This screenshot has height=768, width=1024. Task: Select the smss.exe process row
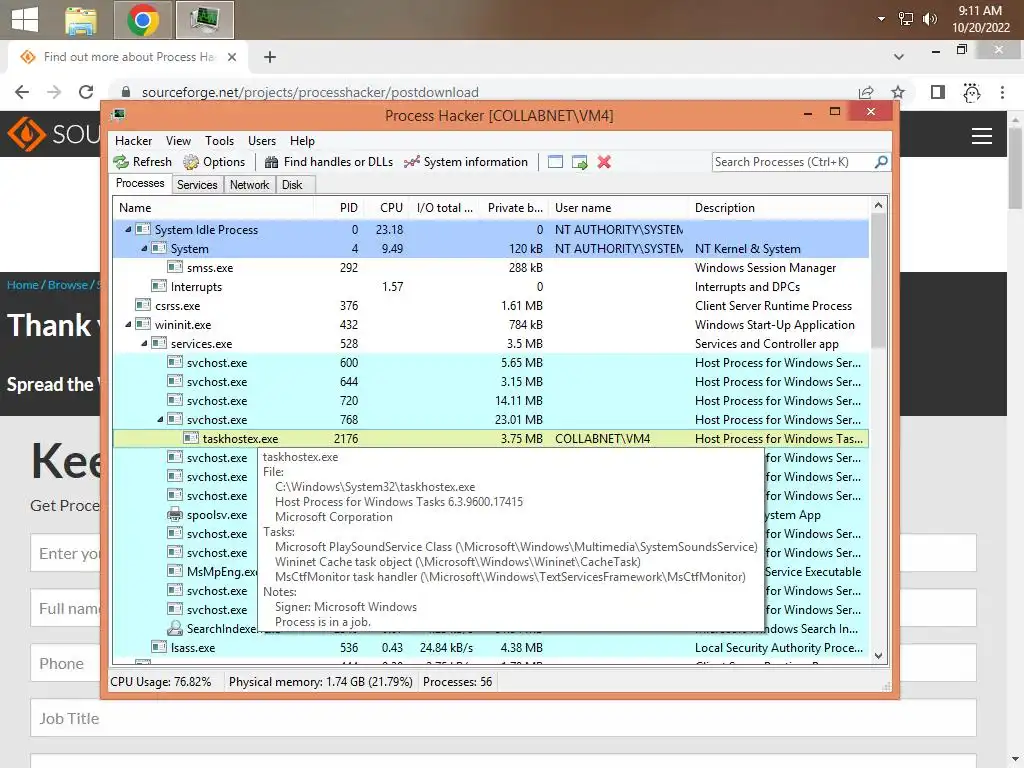(491, 267)
